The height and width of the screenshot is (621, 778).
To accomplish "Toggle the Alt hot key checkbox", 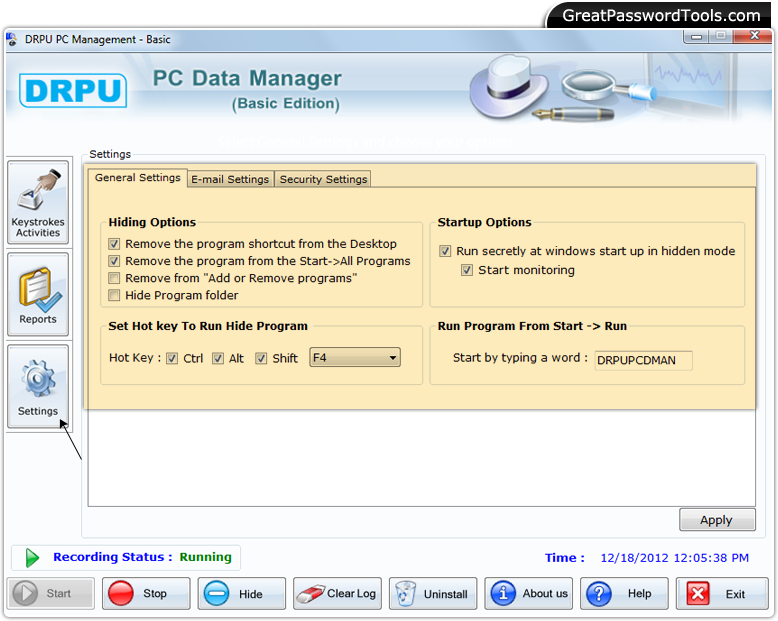I will [x=218, y=358].
